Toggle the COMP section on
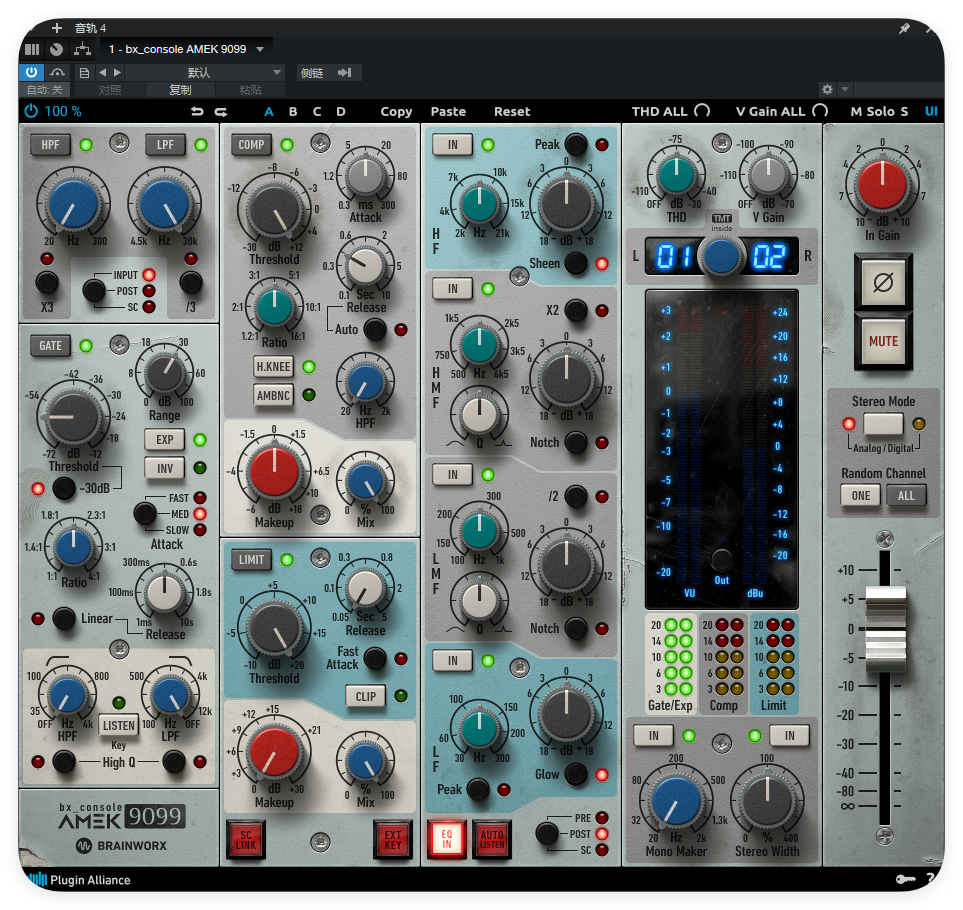Image resolution: width=963 pixels, height=910 pixels. tap(251, 145)
